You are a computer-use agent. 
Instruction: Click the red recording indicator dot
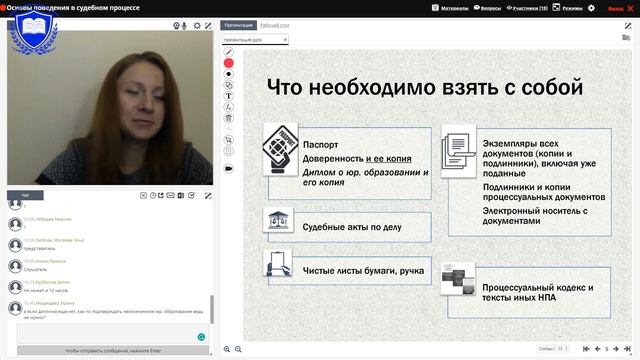tap(2, 7)
